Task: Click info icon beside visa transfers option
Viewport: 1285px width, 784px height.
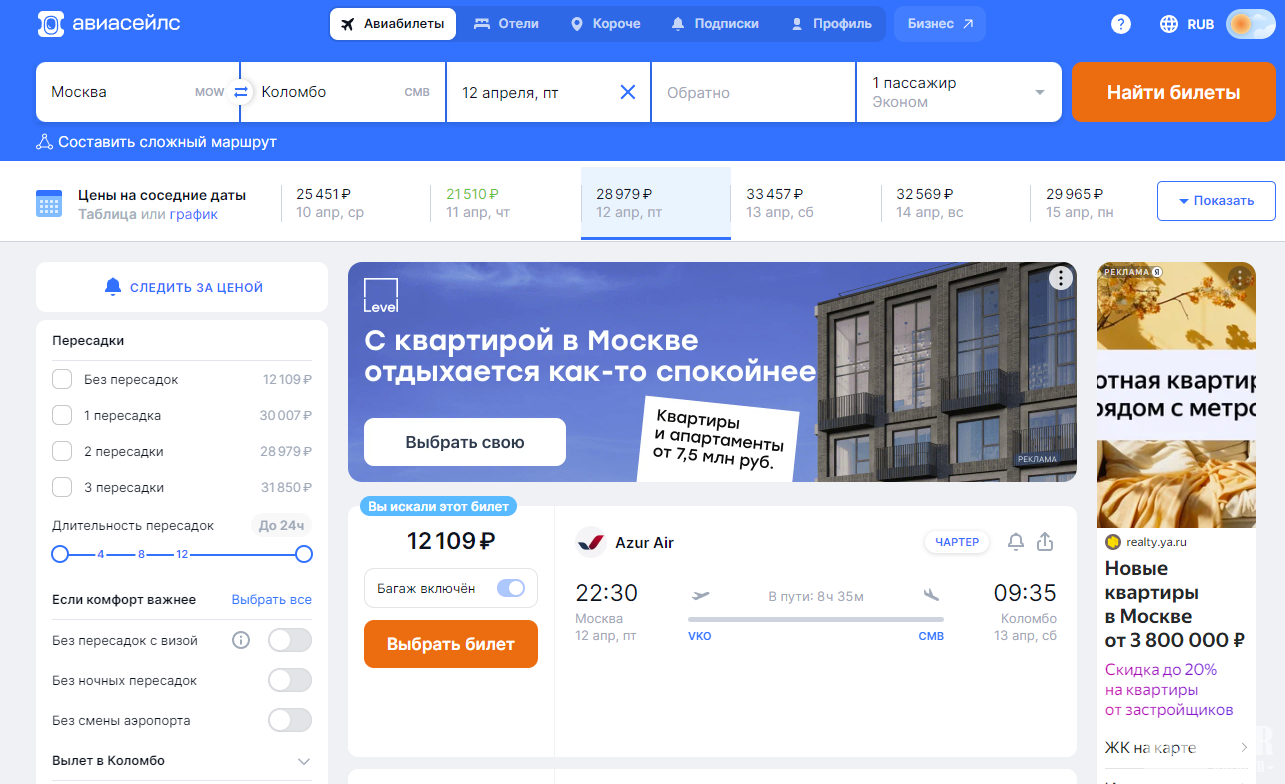Action: pyautogui.click(x=241, y=640)
